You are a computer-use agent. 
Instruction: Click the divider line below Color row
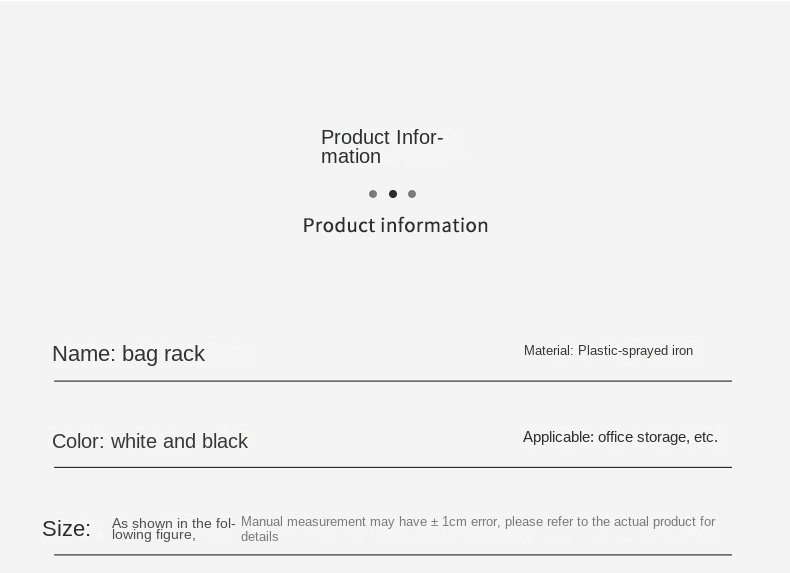tap(393, 467)
